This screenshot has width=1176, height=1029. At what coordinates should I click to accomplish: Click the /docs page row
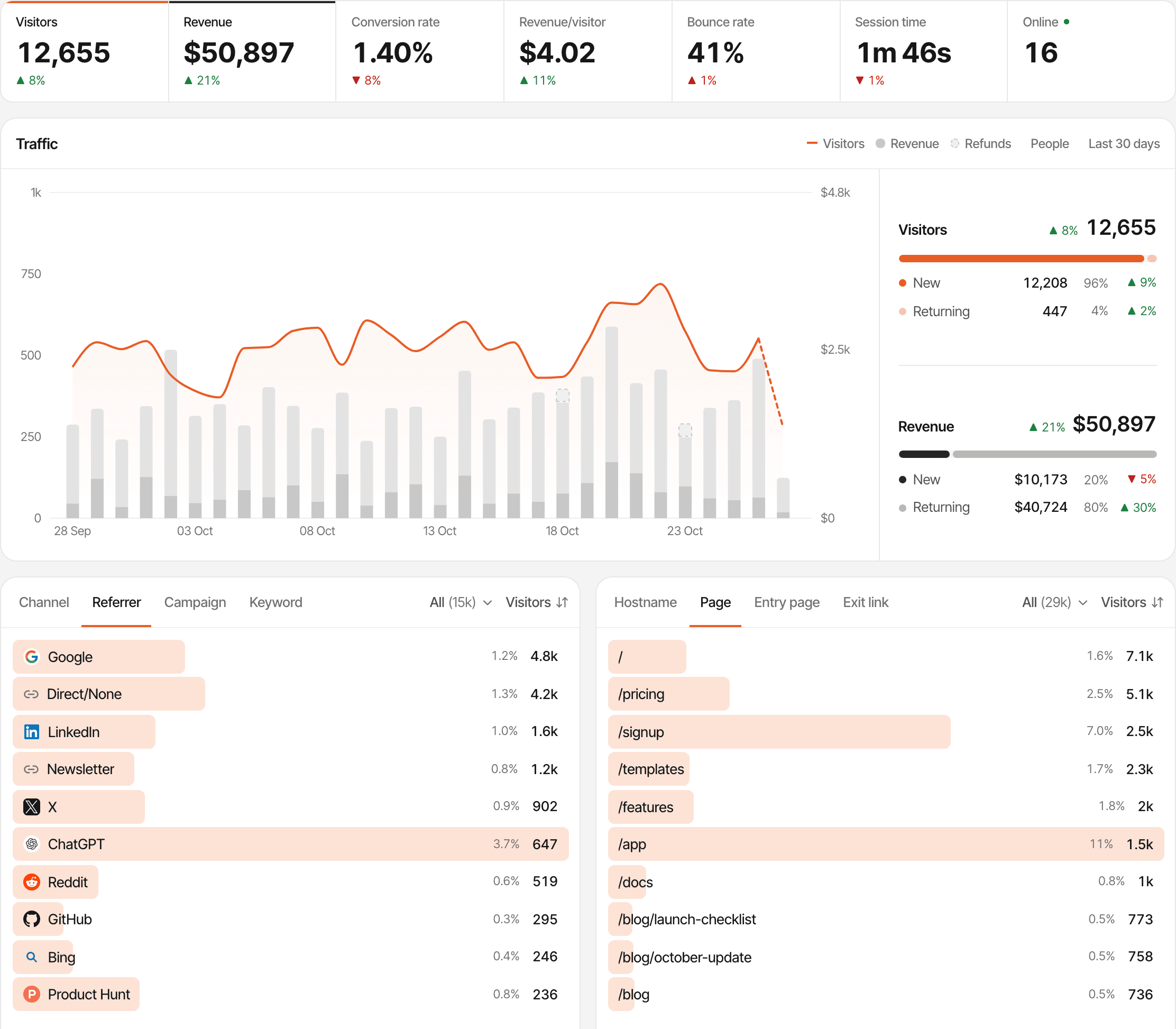point(886,882)
